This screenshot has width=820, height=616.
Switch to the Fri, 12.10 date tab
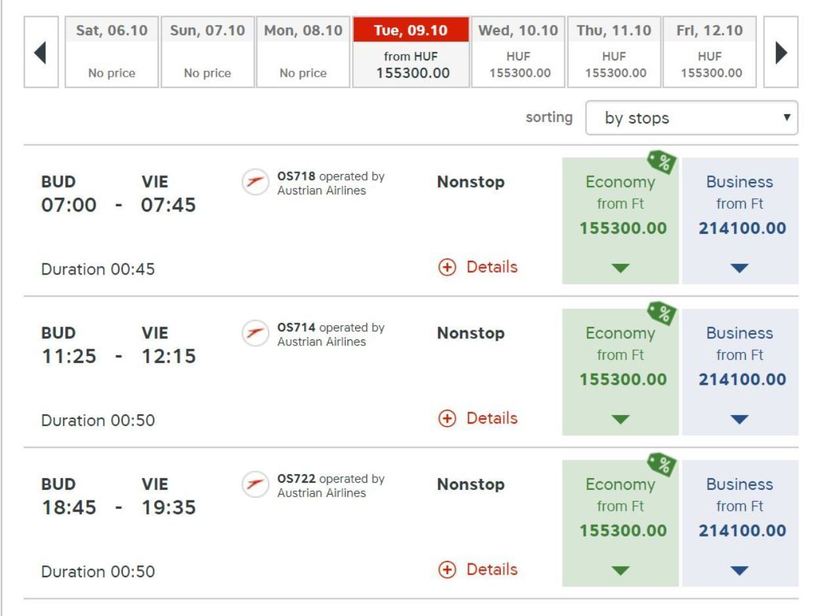pyautogui.click(x=710, y=52)
